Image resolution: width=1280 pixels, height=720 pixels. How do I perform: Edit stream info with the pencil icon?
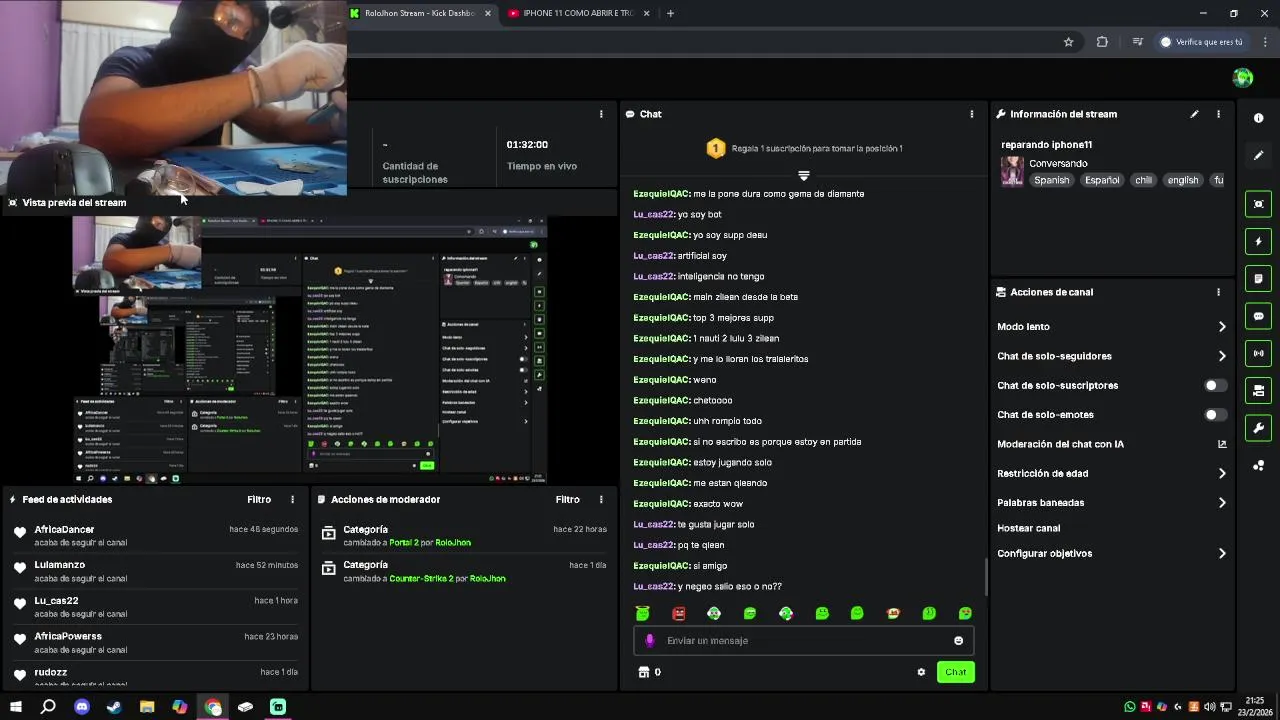[x=1194, y=114]
